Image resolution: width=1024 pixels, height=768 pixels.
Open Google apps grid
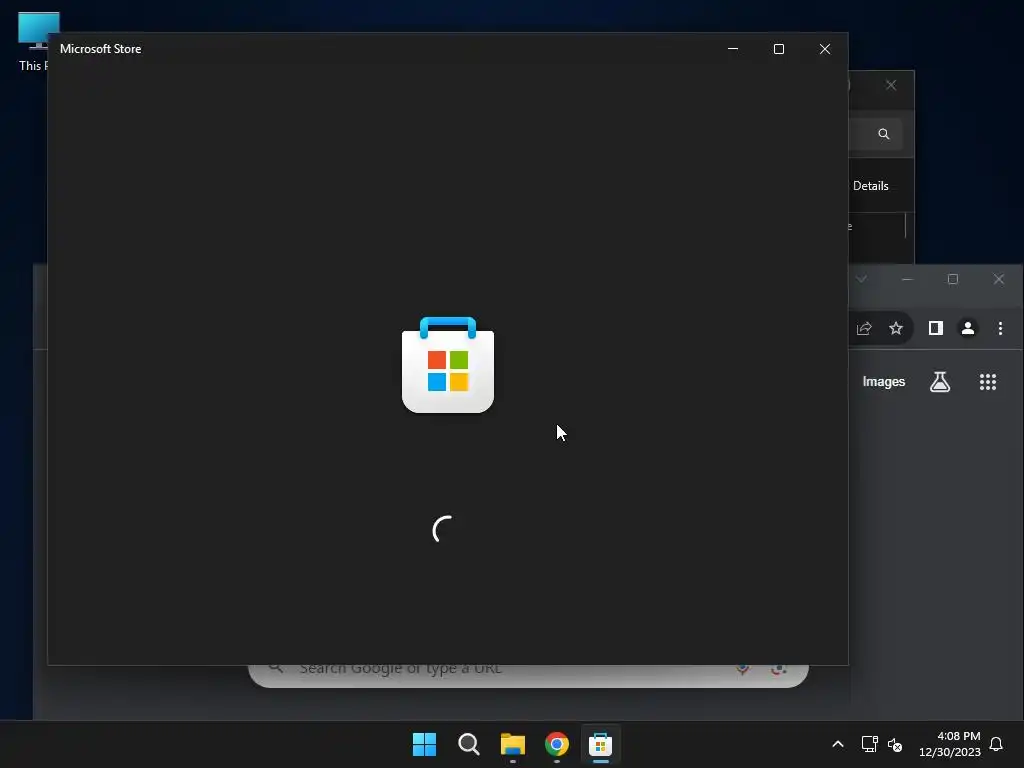coord(987,382)
